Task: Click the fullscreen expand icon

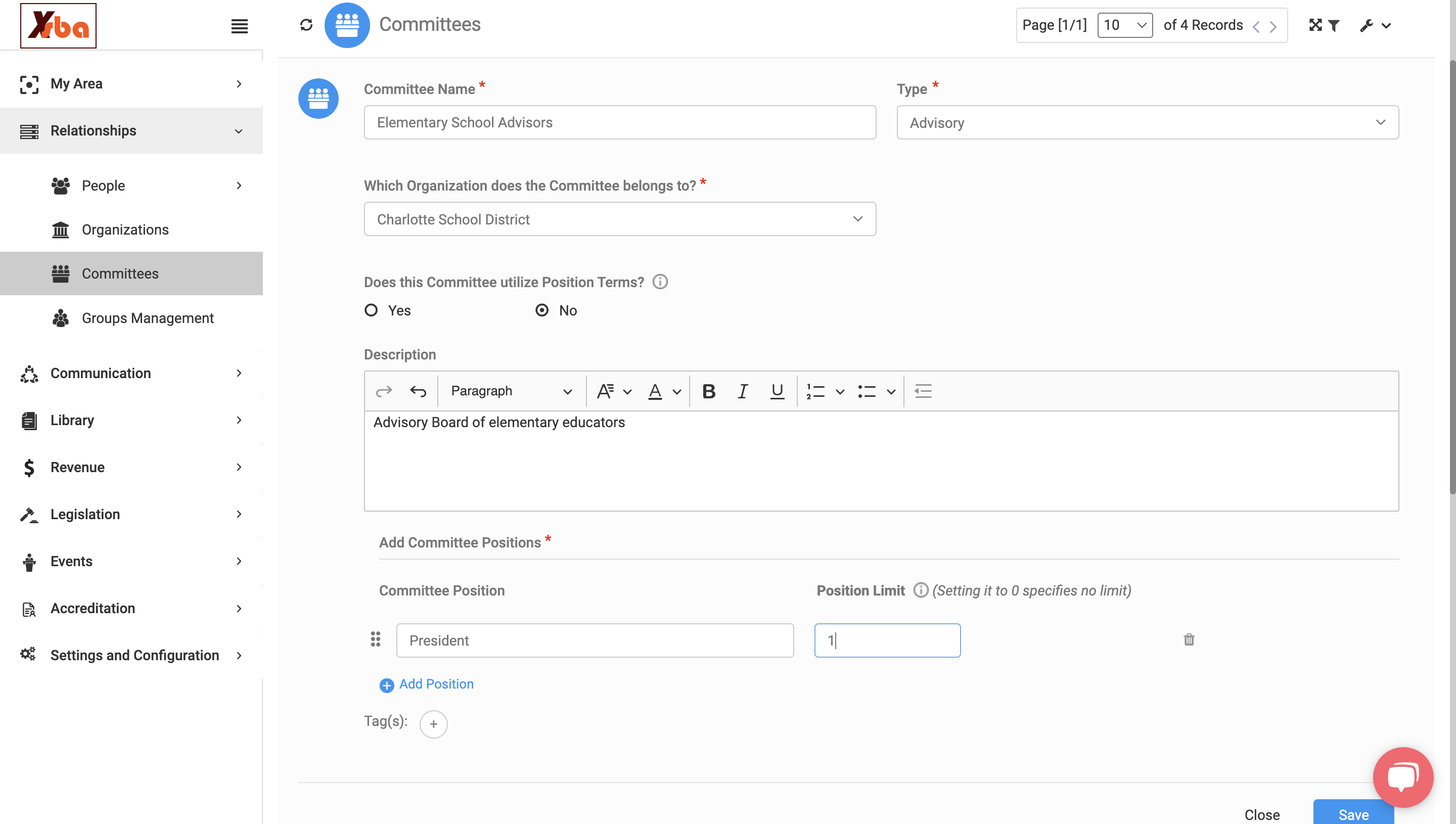Action: (1315, 25)
